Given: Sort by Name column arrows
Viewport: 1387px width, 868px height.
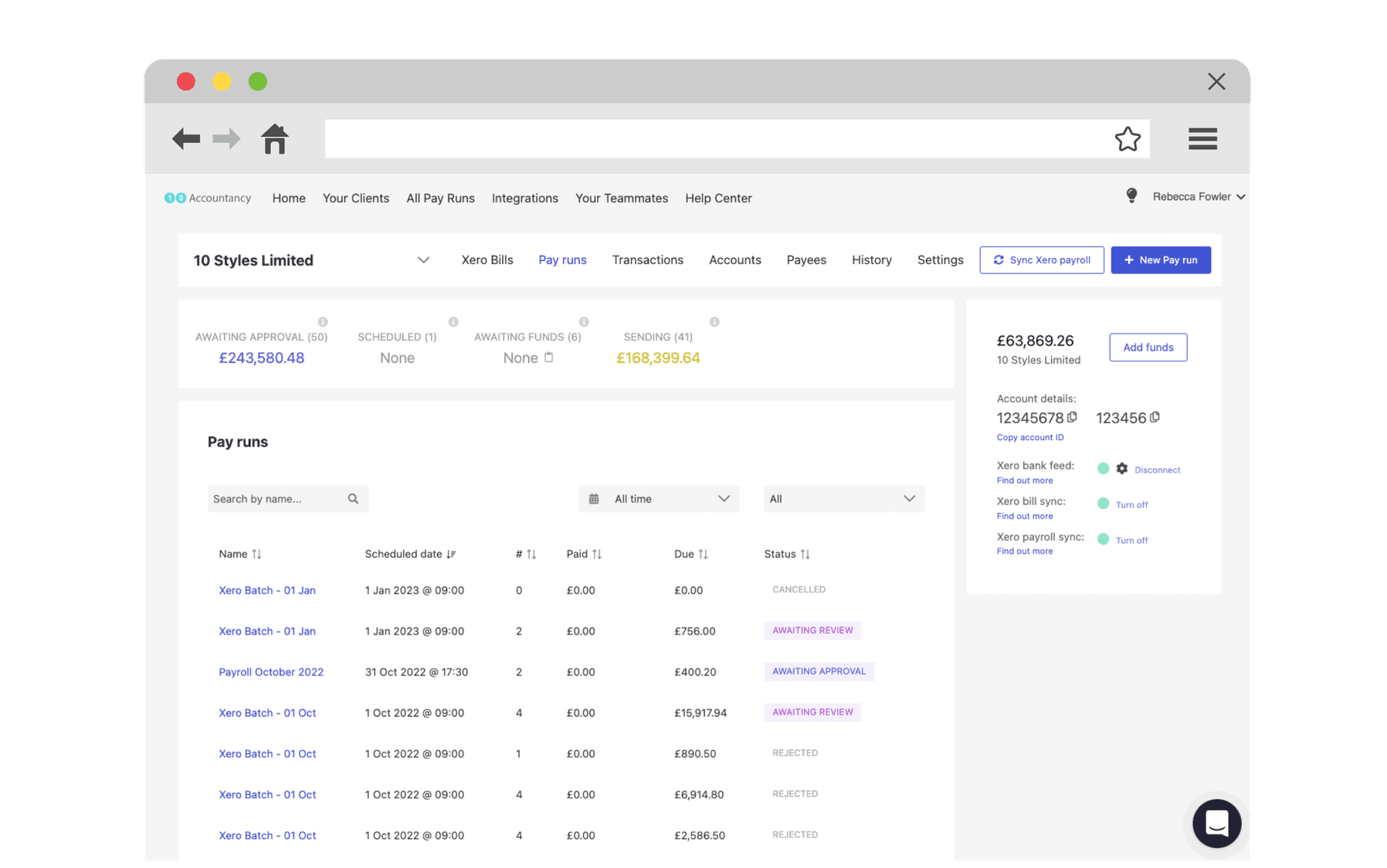Looking at the screenshot, I should pyautogui.click(x=257, y=554).
